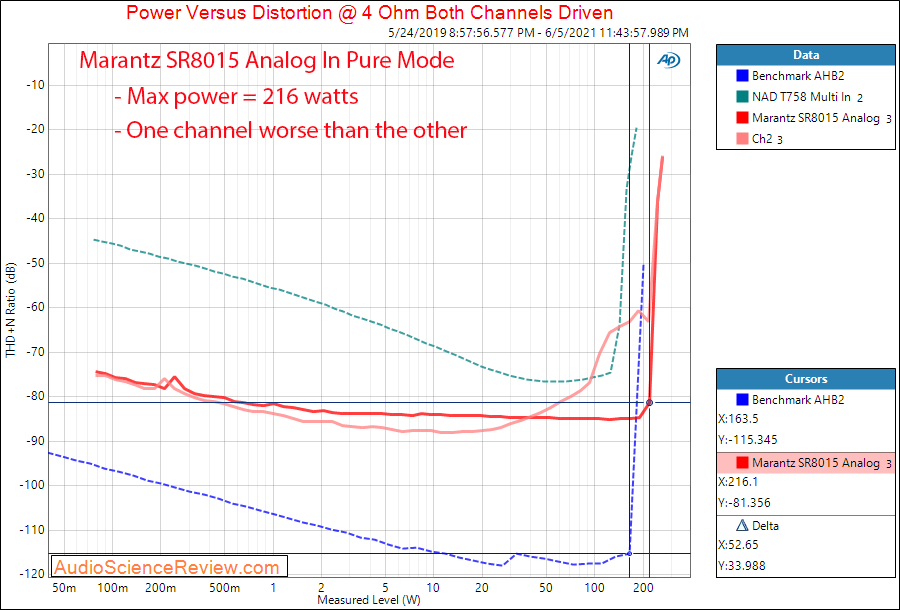
Task: Click the AP logo icon in graph corner
Action: pos(668,60)
